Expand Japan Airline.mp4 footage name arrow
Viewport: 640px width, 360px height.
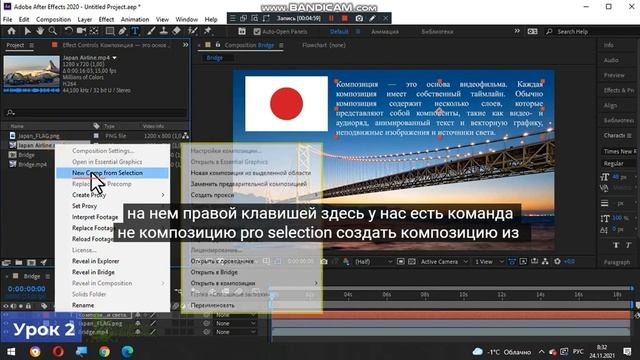(115, 58)
